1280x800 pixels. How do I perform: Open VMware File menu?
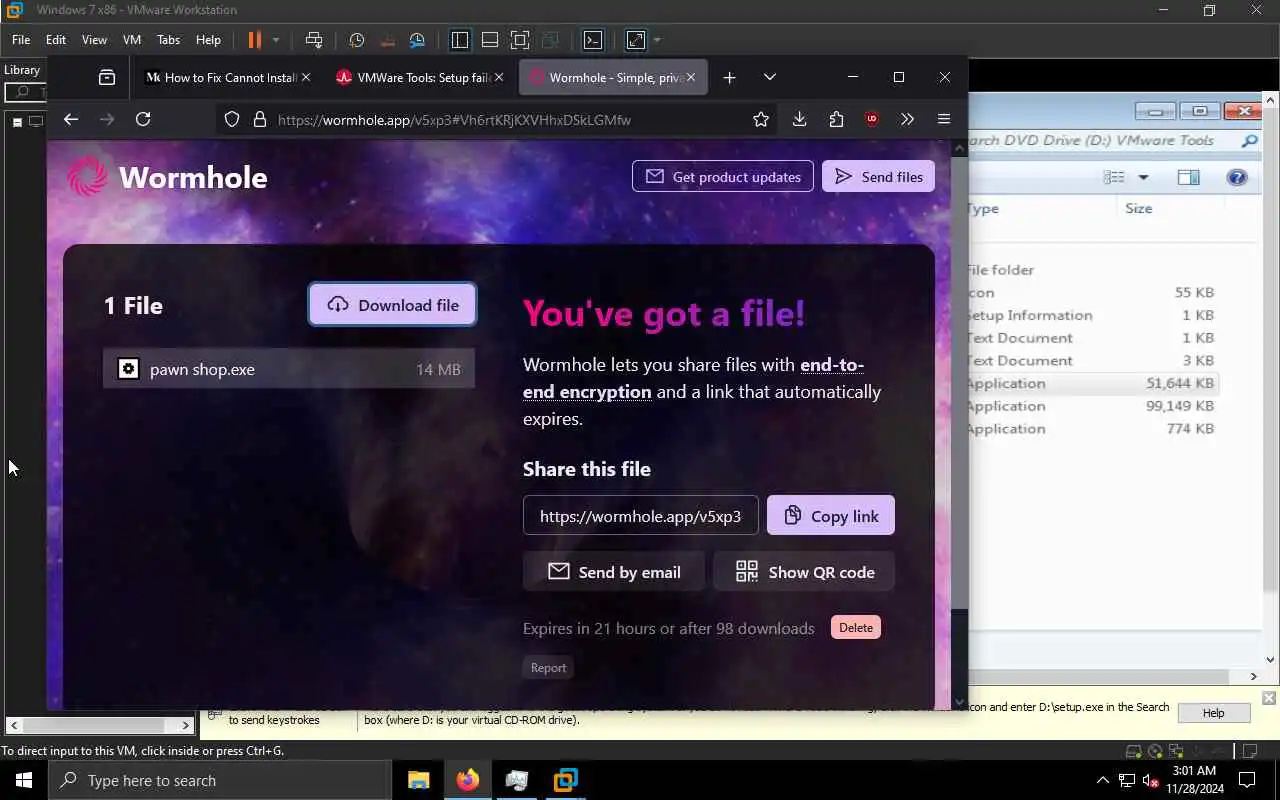click(x=21, y=40)
